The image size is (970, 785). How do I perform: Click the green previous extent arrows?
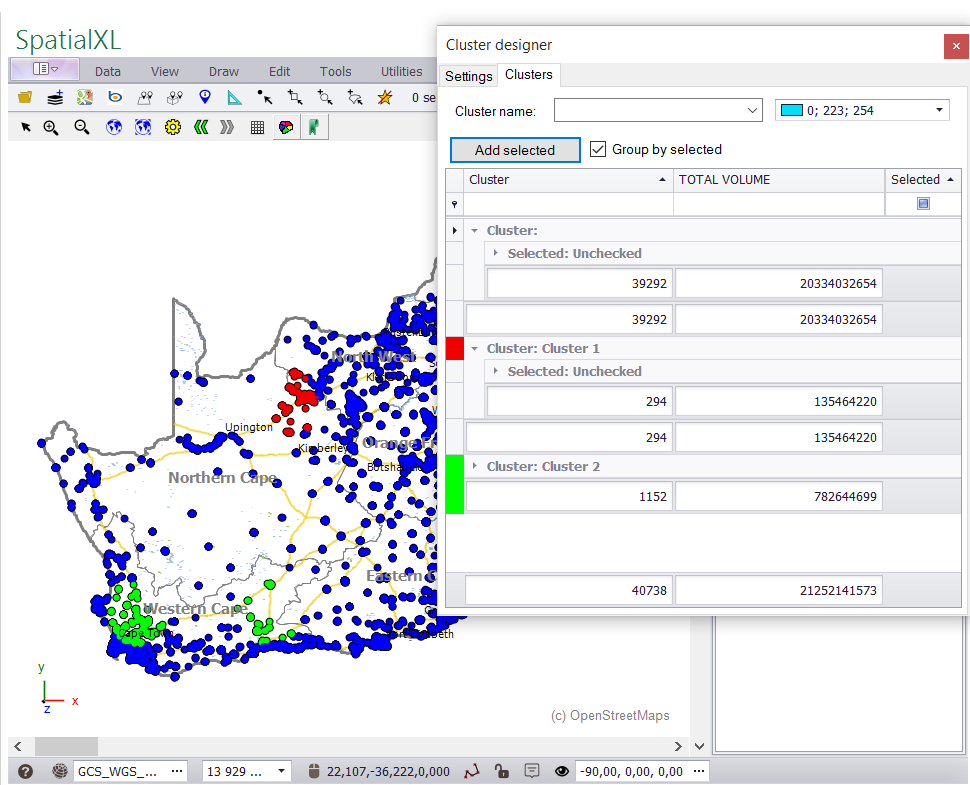click(200, 127)
